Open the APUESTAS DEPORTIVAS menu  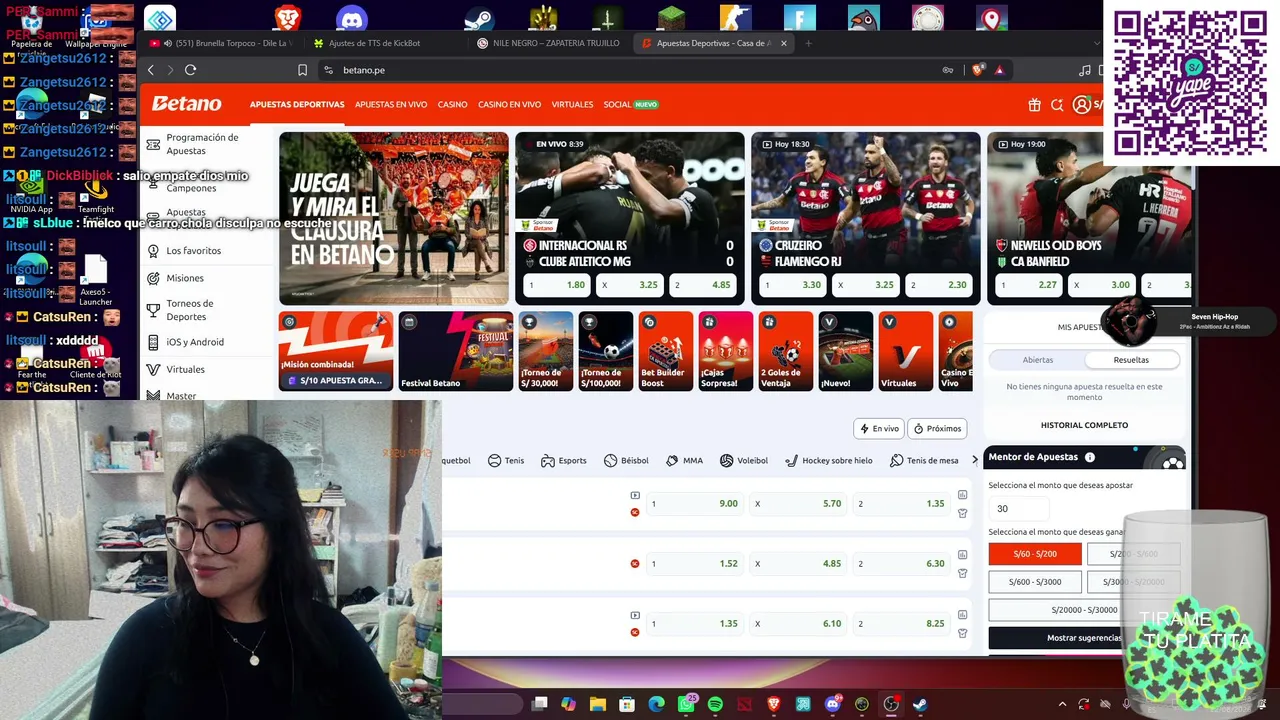297,105
